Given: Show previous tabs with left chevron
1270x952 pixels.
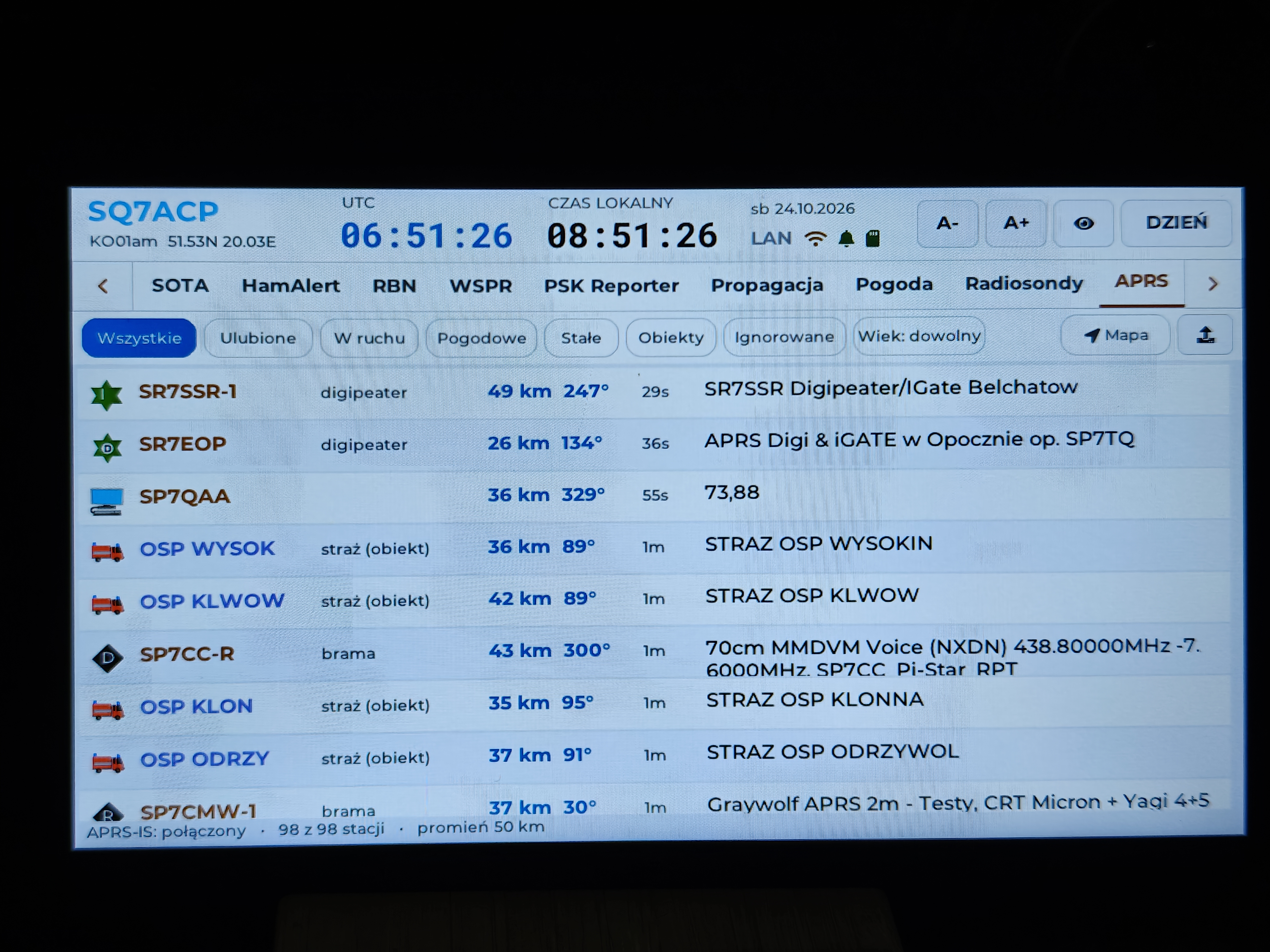Looking at the screenshot, I should (103, 286).
